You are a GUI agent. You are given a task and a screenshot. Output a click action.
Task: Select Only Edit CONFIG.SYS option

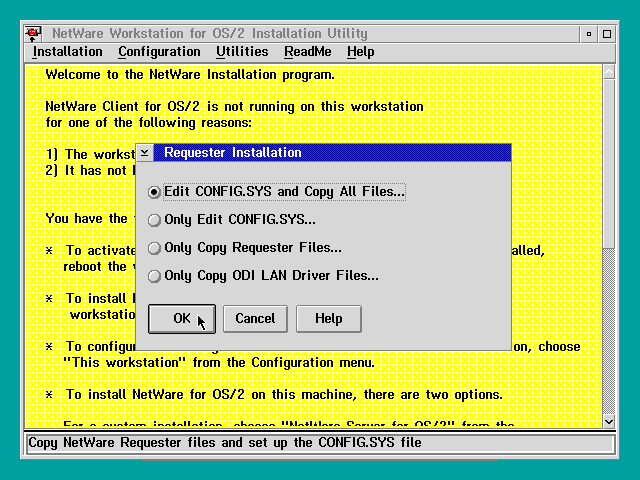[232, 220]
